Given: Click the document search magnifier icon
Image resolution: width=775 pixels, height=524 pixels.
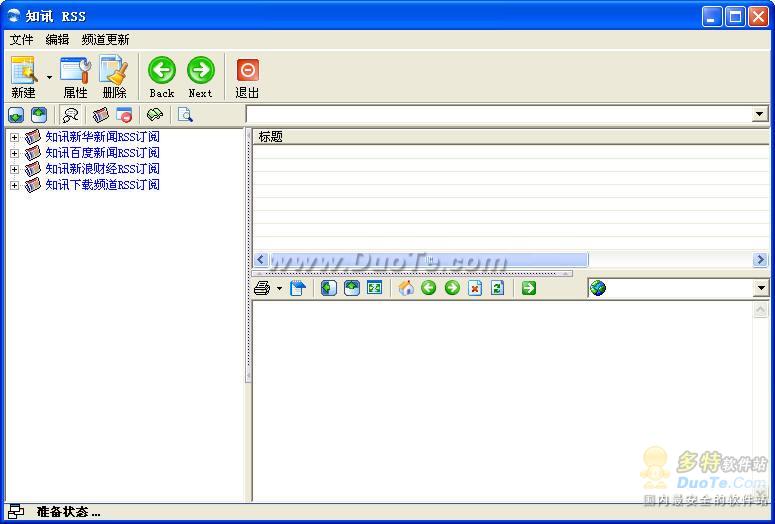Looking at the screenshot, I should point(185,115).
